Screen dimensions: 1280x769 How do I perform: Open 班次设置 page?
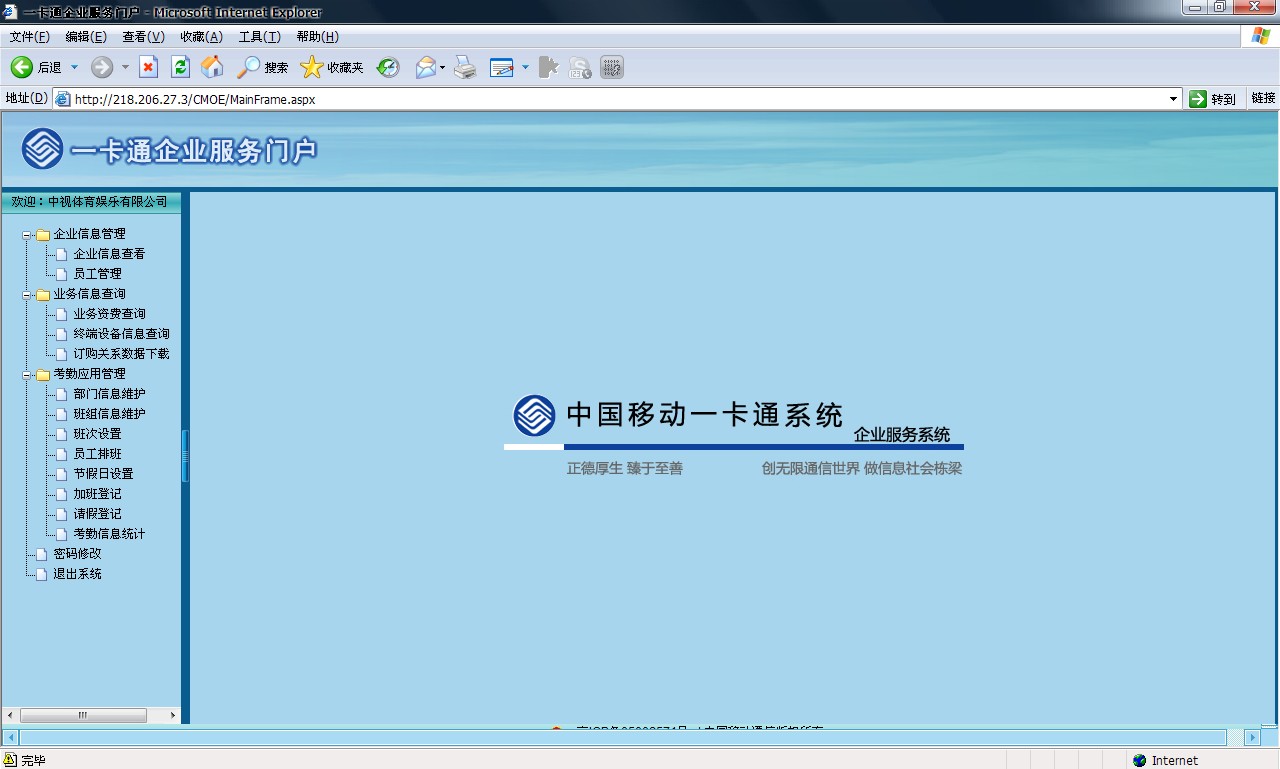point(97,434)
